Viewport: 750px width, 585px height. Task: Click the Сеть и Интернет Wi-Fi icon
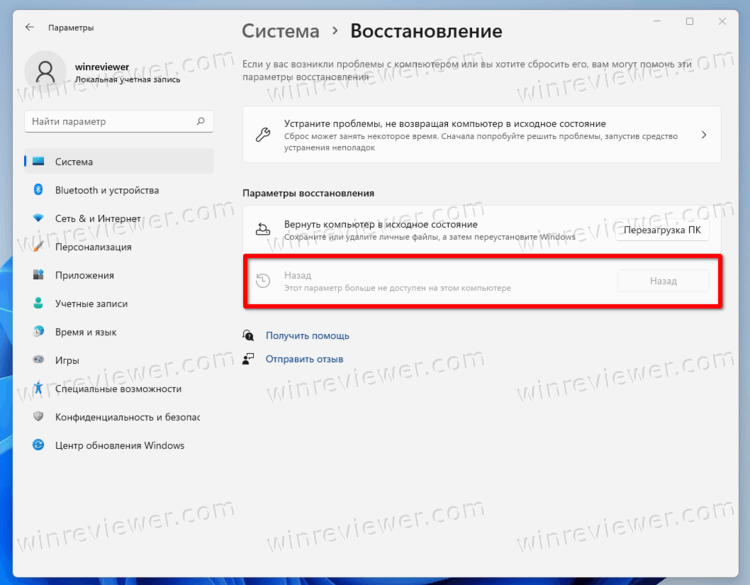click(x=39, y=218)
